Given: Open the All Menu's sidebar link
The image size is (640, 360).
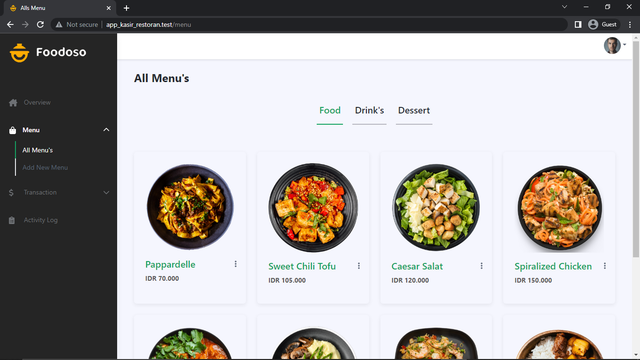Looking at the screenshot, I should click(38, 150).
